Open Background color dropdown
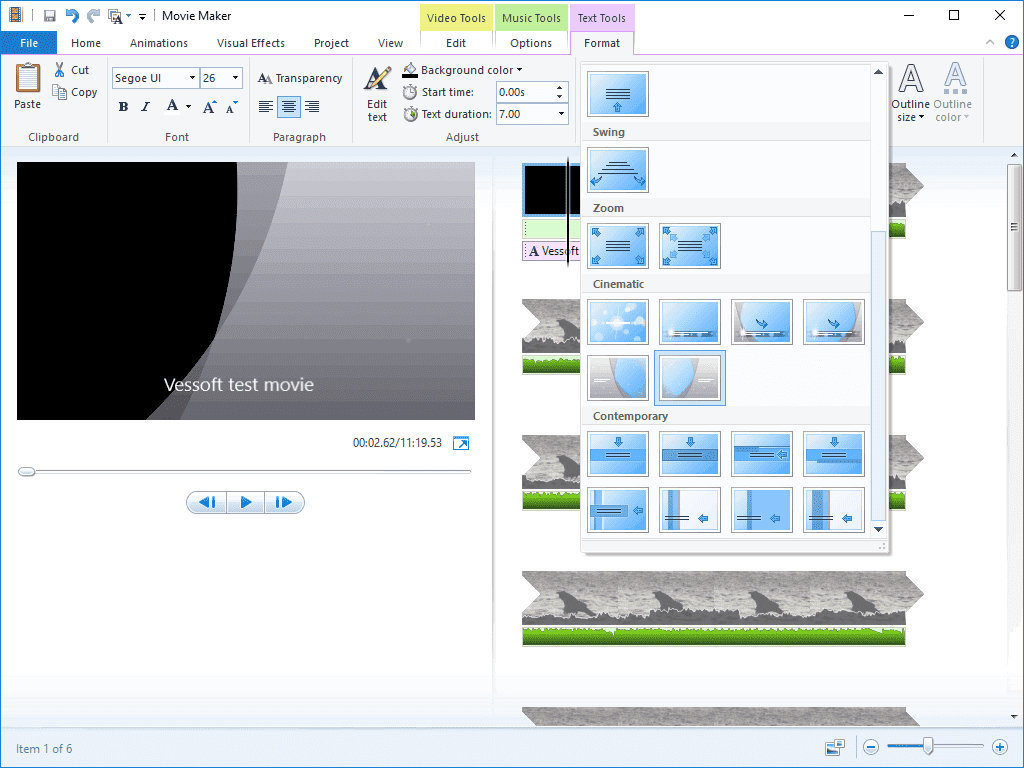 (462, 70)
